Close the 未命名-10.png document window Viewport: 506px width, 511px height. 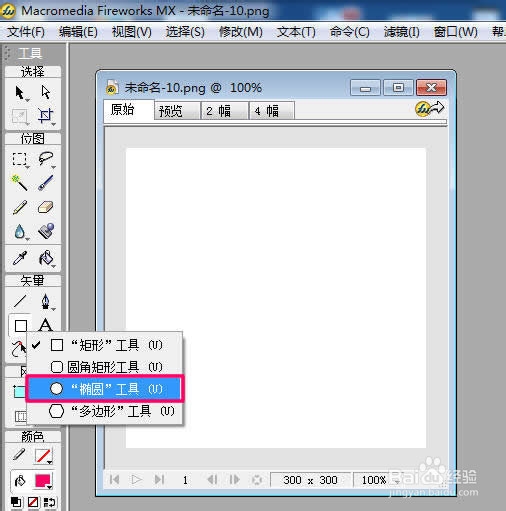pos(431,88)
